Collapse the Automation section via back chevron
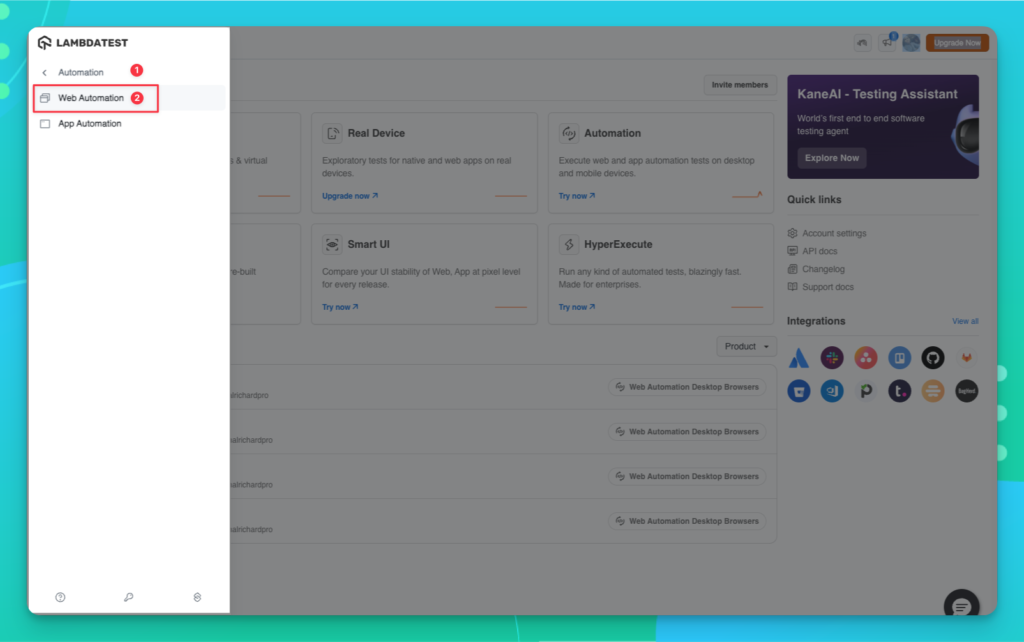The width and height of the screenshot is (1024, 642). (43, 71)
